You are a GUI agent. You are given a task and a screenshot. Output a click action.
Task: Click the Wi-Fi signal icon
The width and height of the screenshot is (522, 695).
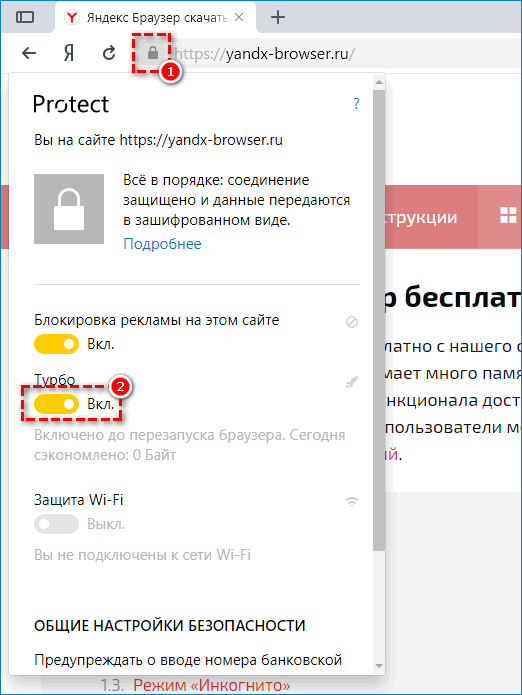(352, 502)
